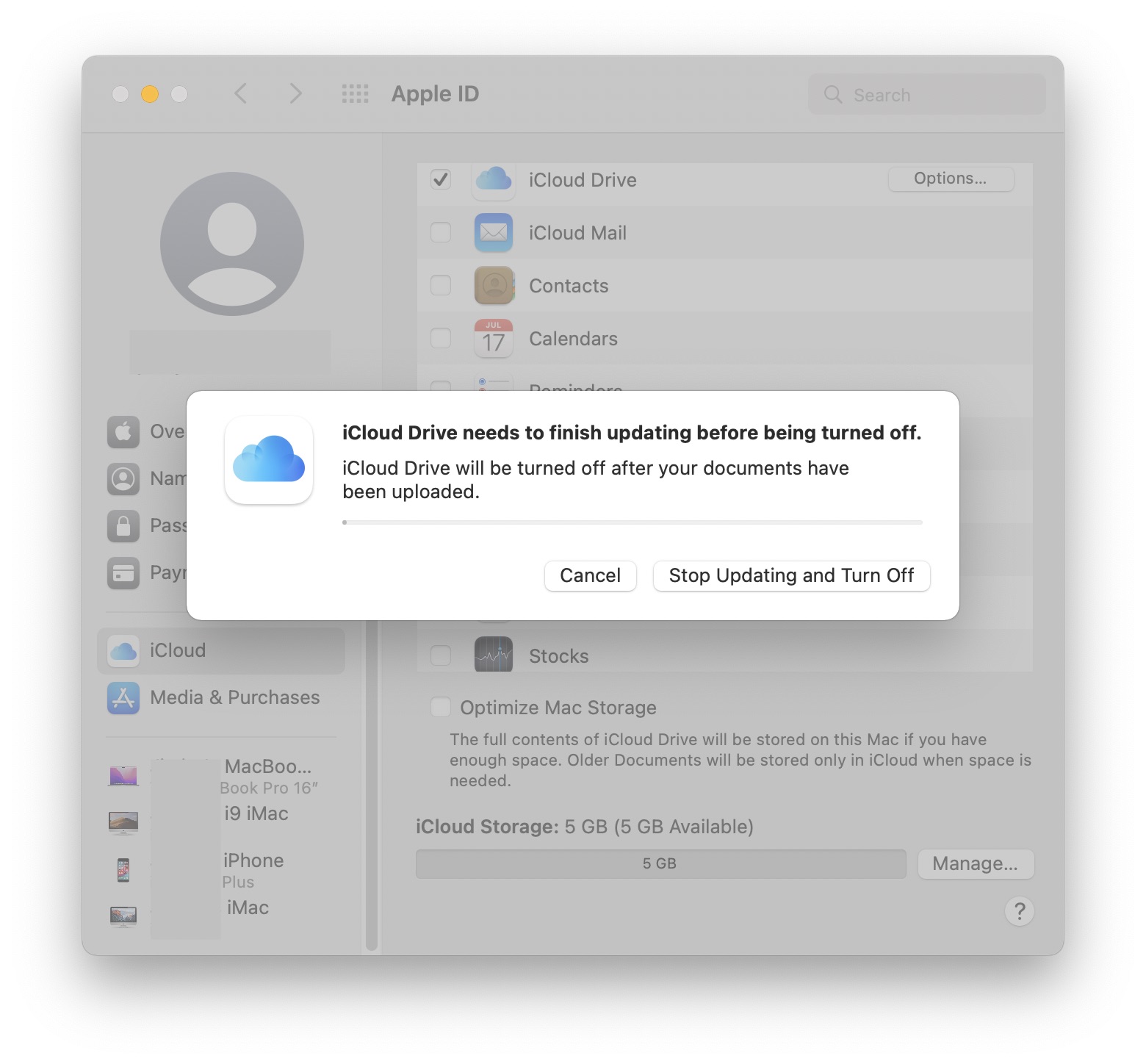Click the Contacts app icon
The height and width of the screenshot is (1064, 1146).
[494, 285]
